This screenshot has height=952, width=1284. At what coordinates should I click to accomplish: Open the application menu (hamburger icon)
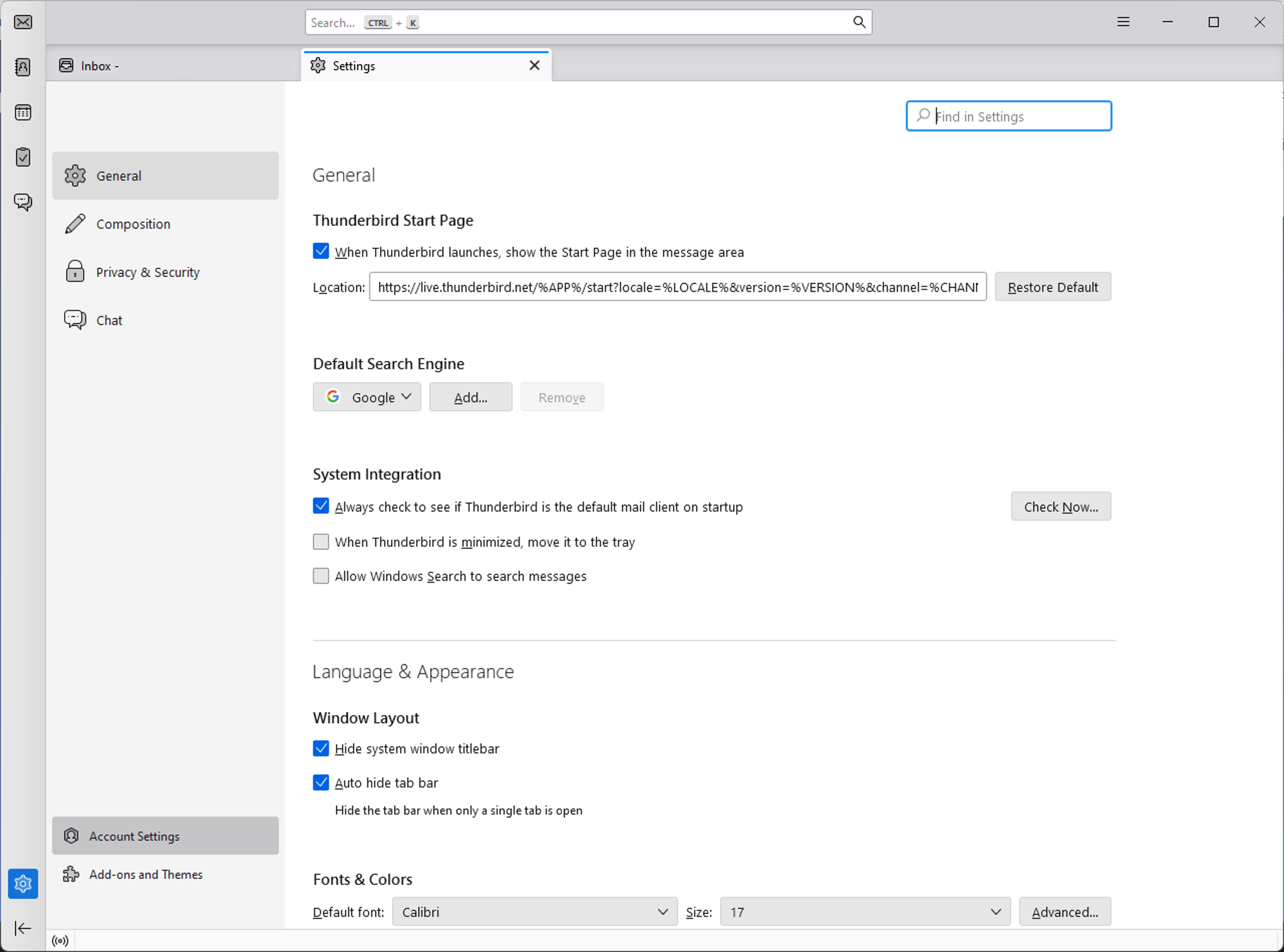point(1123,22)
